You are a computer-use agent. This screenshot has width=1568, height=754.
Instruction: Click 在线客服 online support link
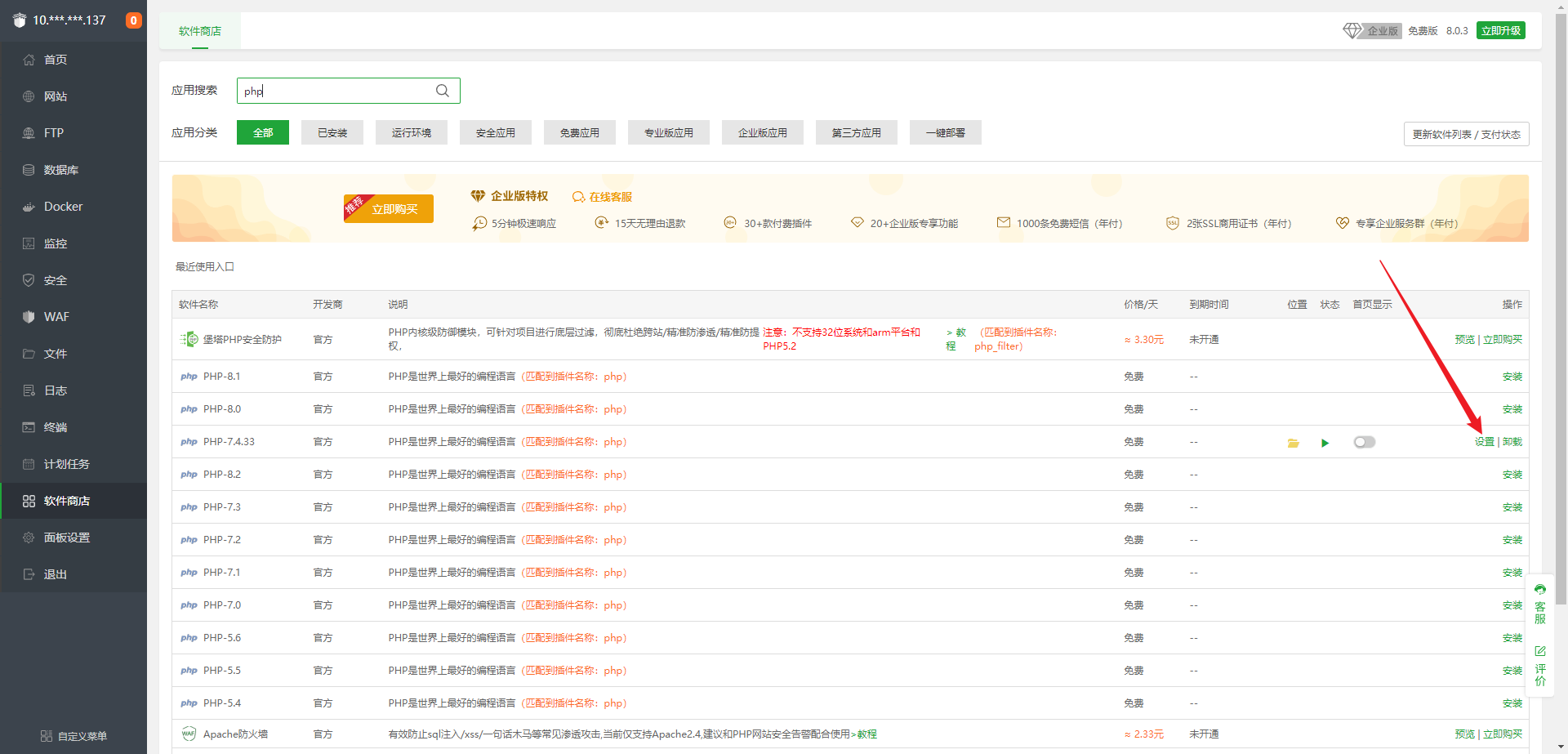603,197
